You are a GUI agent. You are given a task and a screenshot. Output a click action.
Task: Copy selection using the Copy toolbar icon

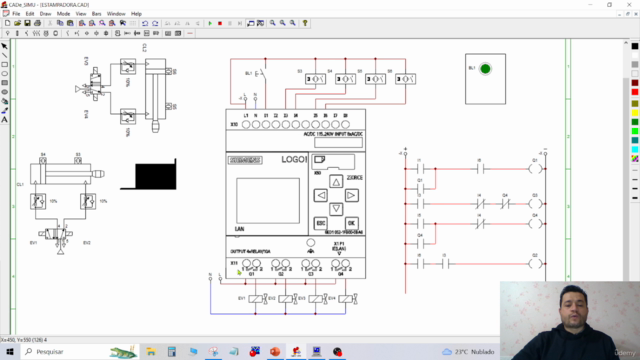click(60, 23)
